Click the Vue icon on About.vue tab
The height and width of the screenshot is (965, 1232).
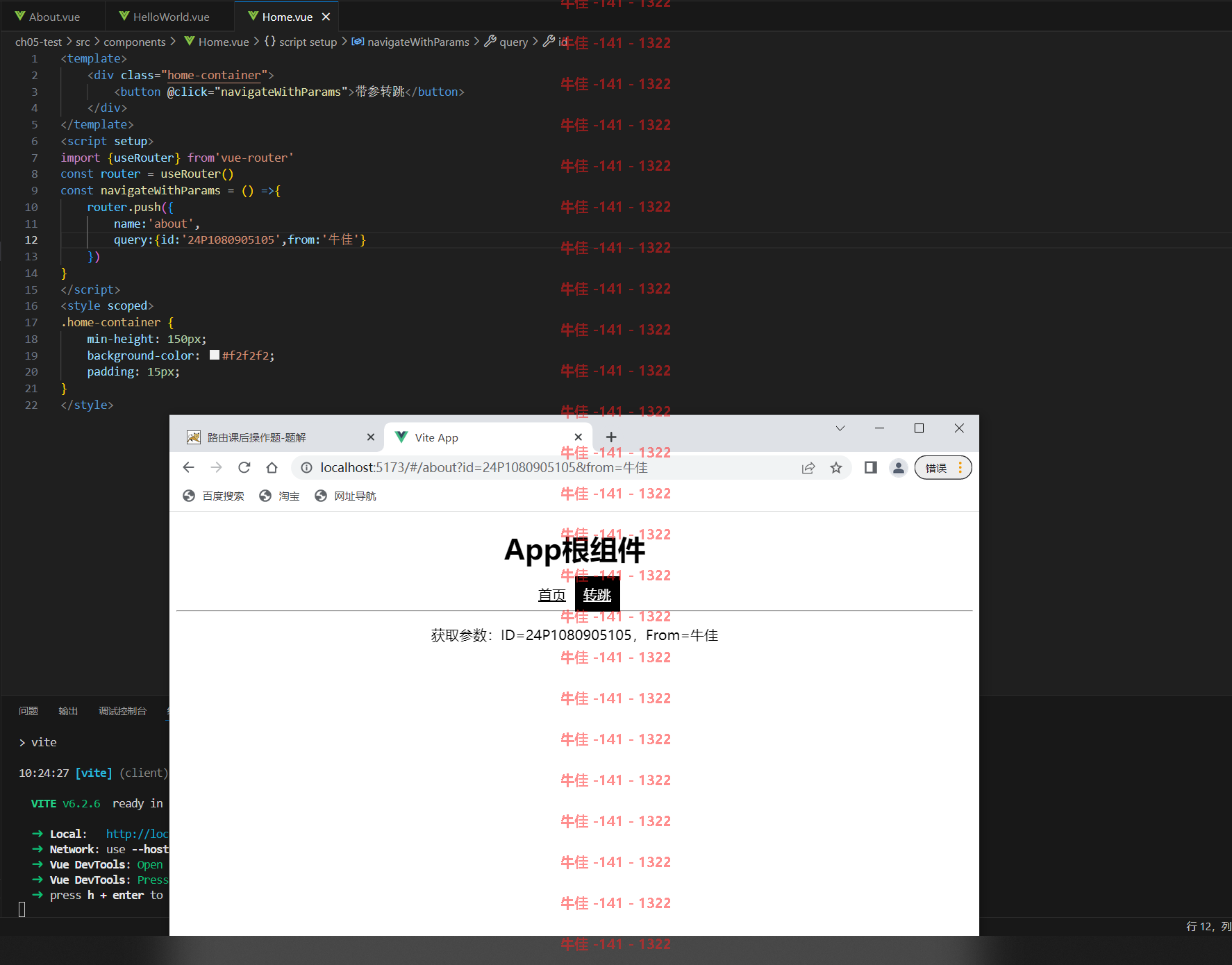pyautogui.click(x=19, y=16)
